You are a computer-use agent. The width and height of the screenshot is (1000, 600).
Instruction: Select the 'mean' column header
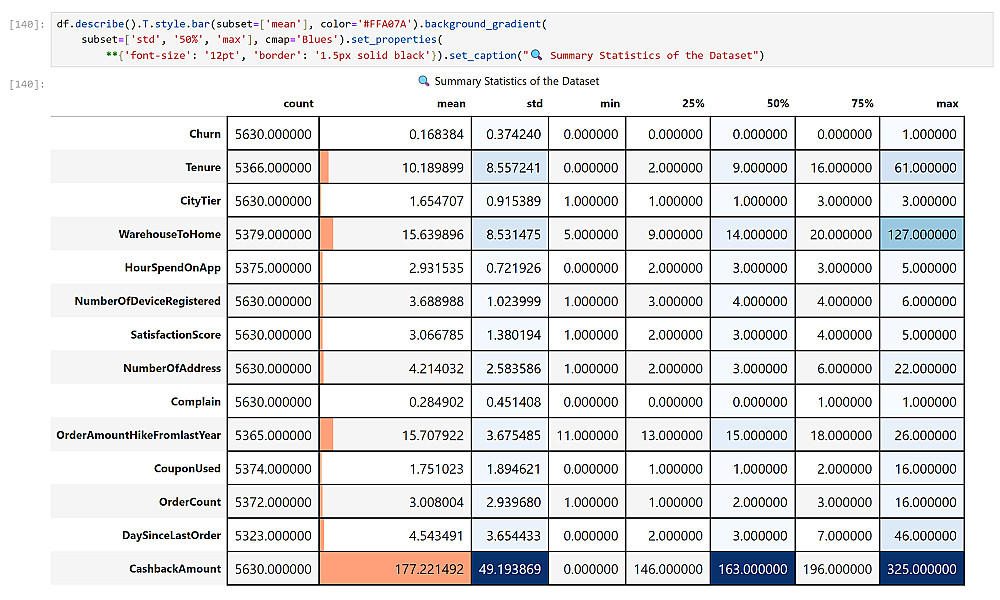coord(451,103)
